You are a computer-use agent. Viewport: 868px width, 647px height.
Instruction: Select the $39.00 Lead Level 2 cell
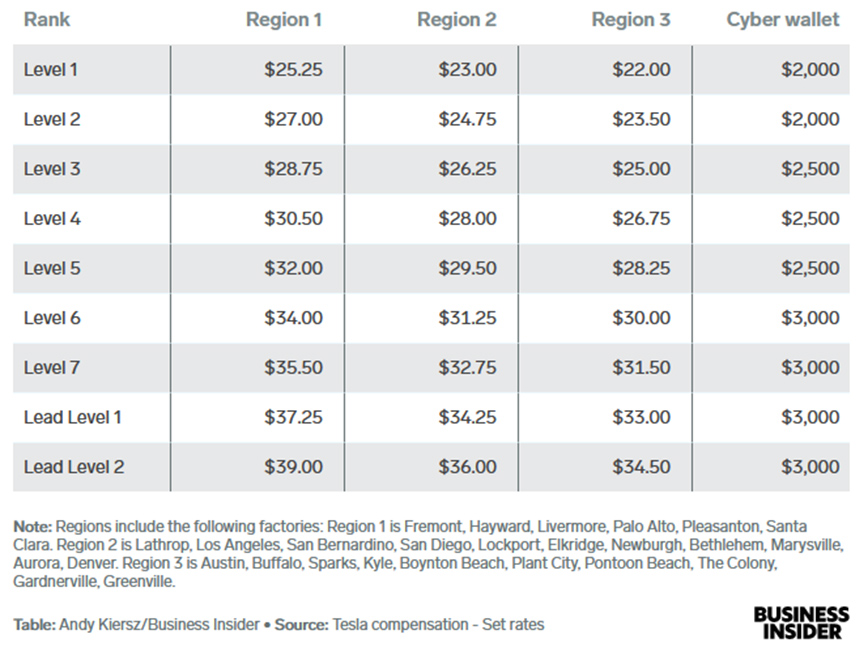click(293, 467)
